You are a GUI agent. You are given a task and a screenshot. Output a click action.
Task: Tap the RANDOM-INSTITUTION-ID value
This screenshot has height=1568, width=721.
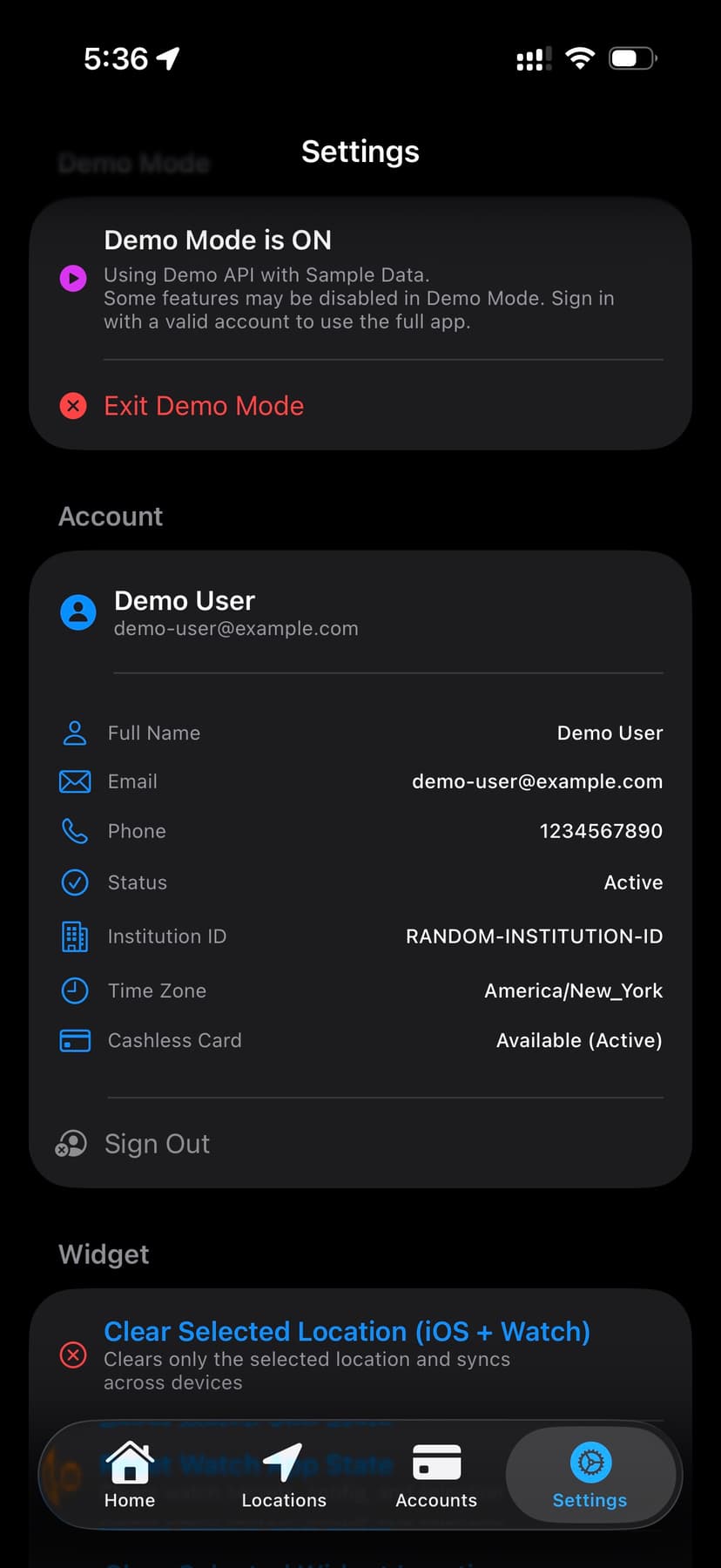tap(534, 936)
